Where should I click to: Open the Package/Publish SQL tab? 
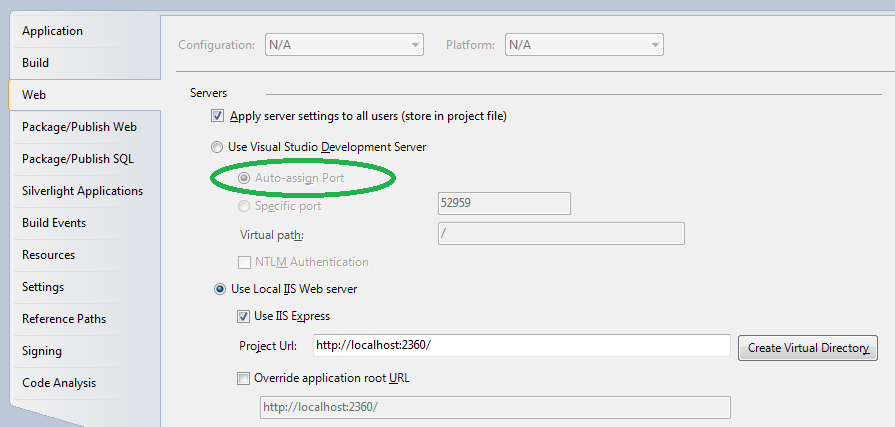click(77, 159)
